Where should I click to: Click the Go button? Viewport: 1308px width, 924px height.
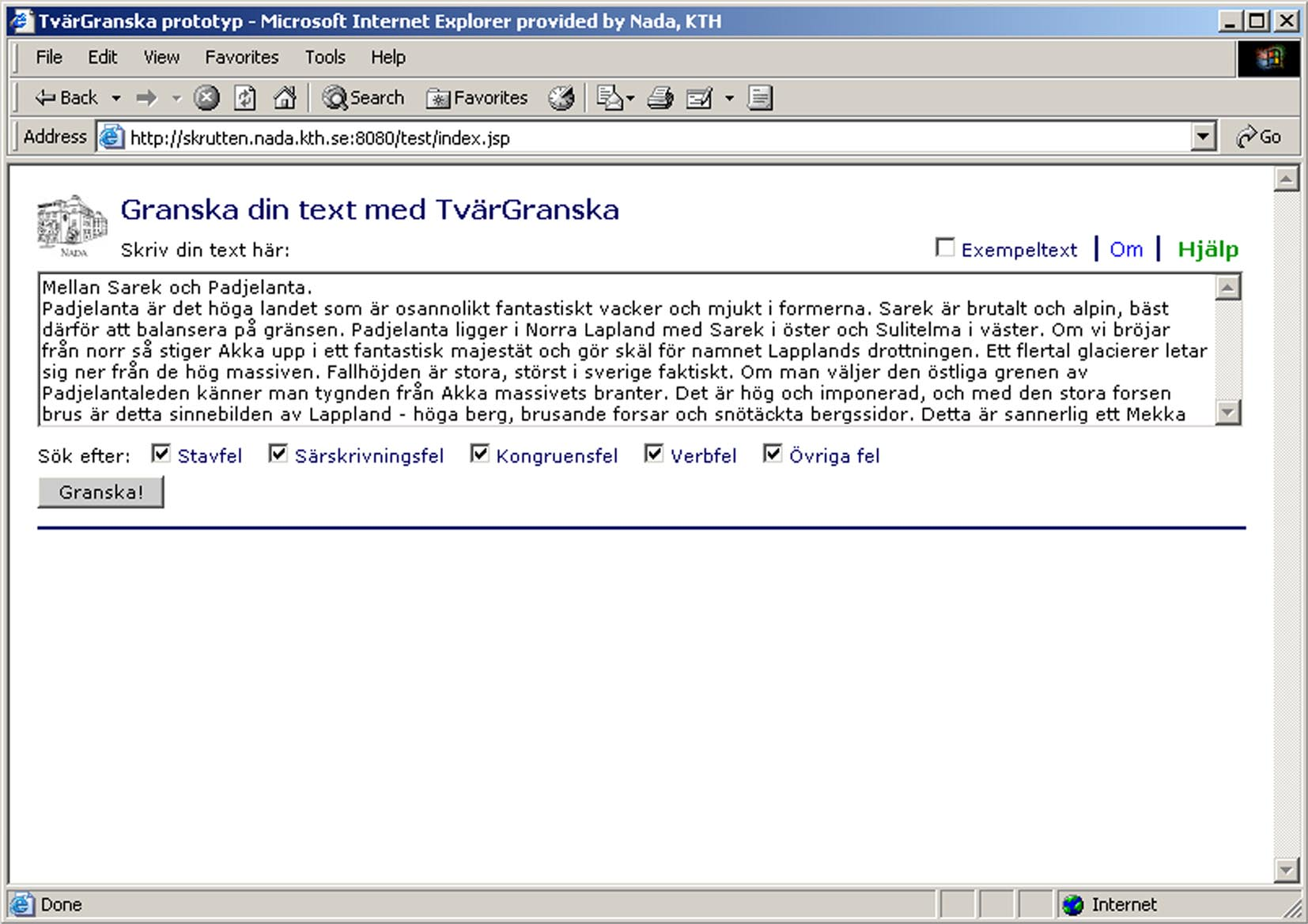click(x=1259, y=137)
